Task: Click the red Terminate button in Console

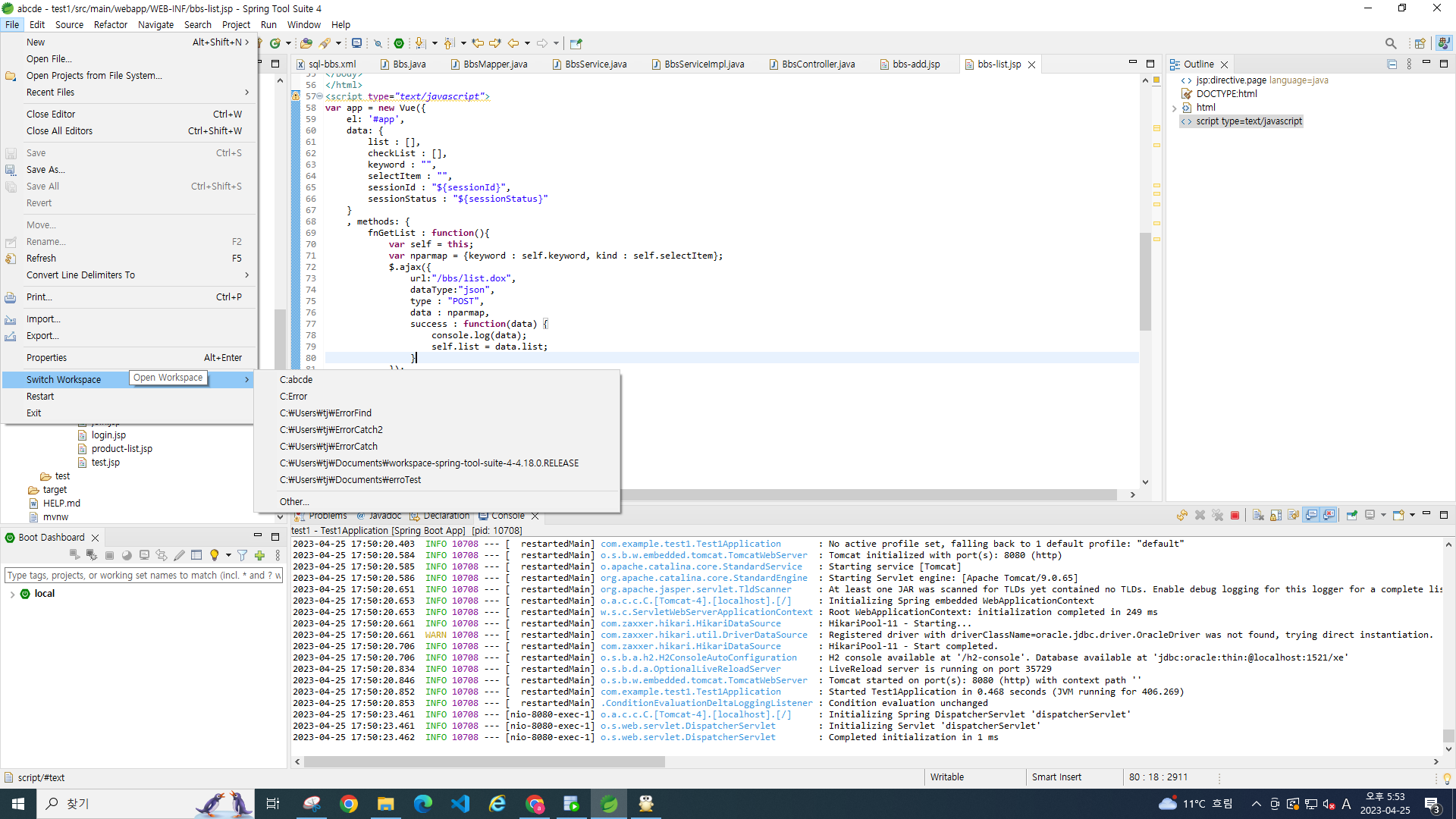Action: 1235,516
